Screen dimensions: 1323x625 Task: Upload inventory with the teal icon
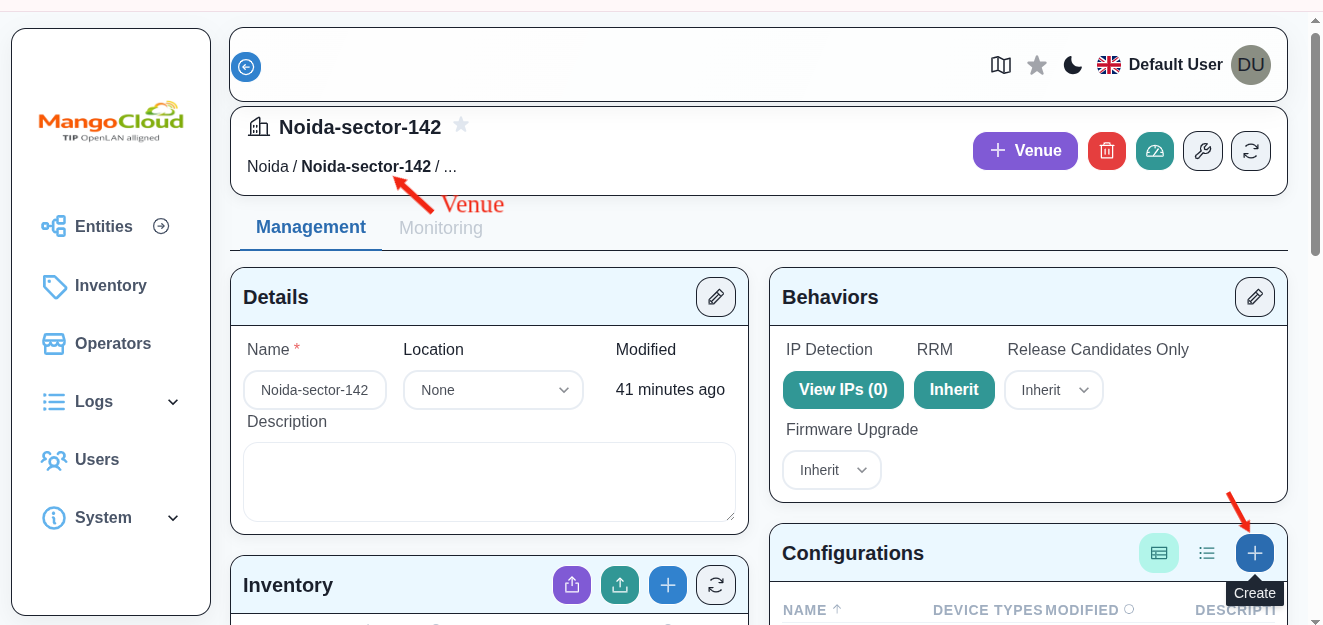click(620, 584)
